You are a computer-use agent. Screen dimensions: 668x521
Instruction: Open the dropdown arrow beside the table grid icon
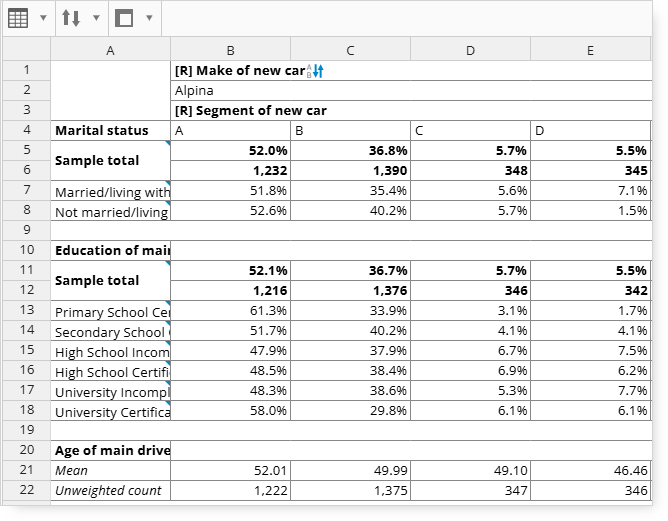[x=43, y=18]
